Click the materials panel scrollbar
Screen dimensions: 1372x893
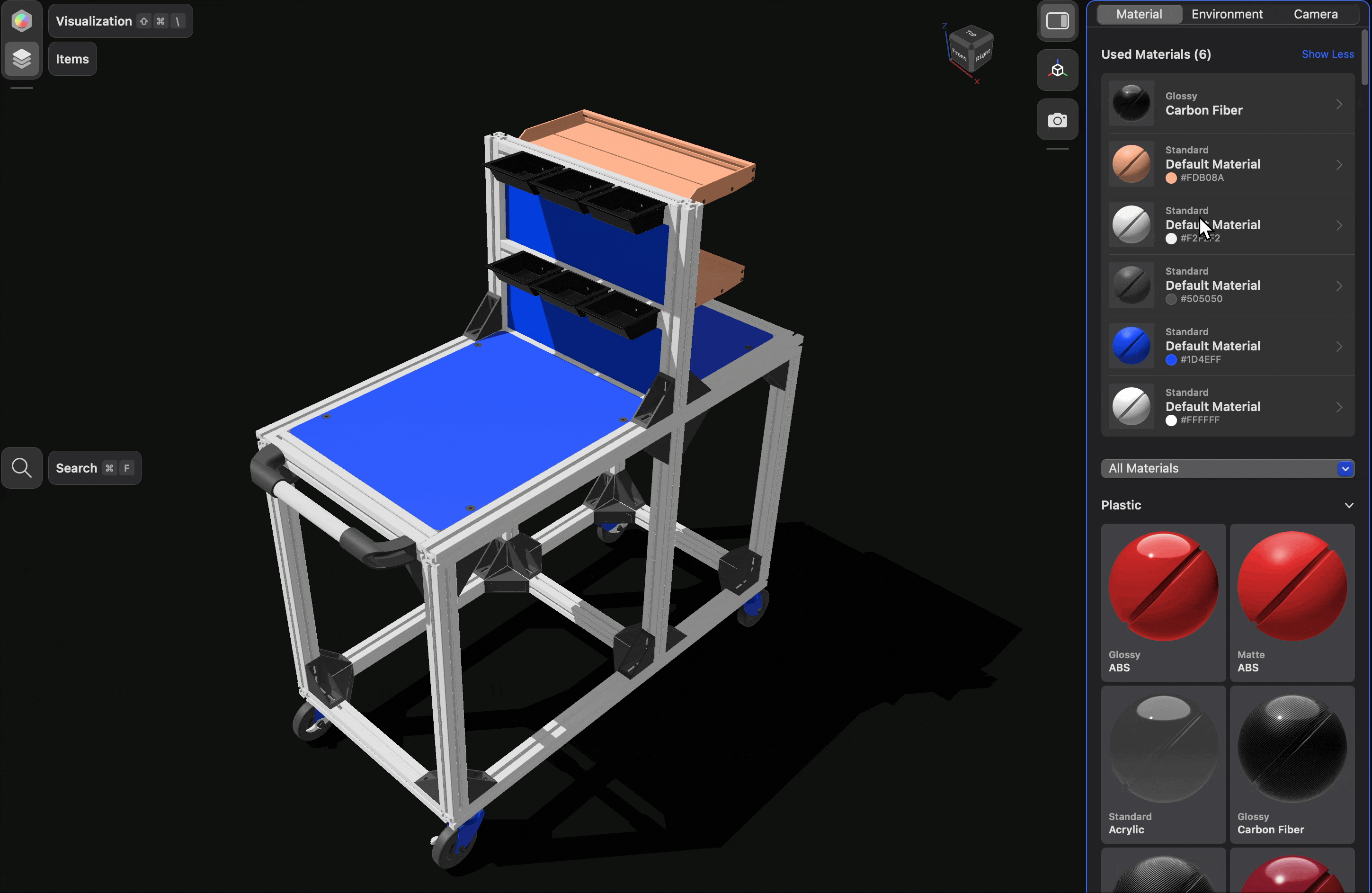1364,58
